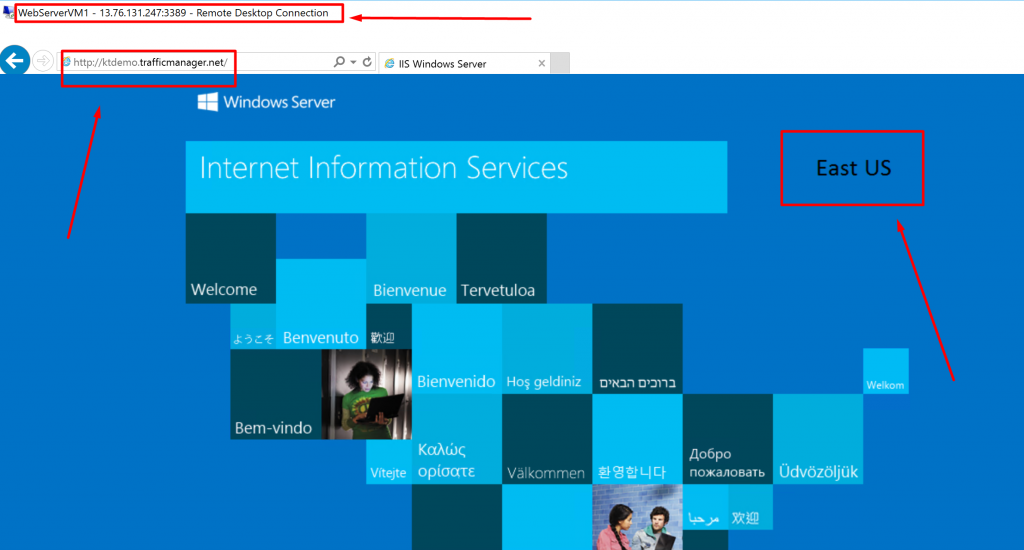This screenshot has height=550, width=1024.
Task: Close the IIS Windows Server tab
Action: click(x=541, y=63)
